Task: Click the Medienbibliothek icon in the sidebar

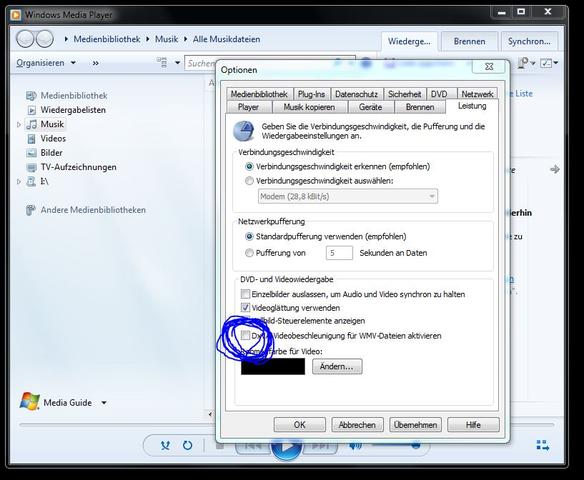Action: tap(31, 96)
